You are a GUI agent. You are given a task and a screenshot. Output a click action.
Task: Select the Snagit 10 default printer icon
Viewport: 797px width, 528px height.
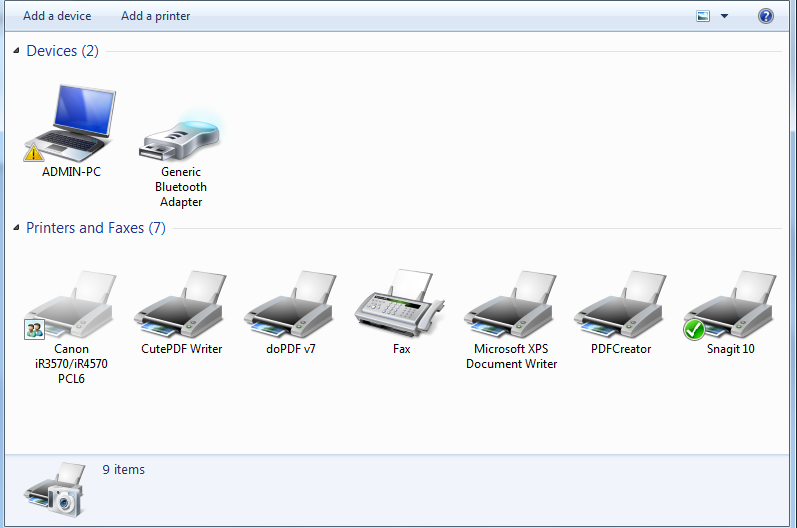730,304
